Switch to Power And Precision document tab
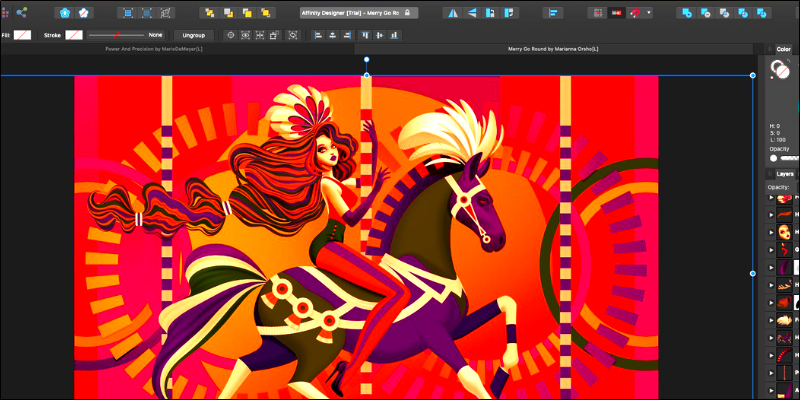Image resolution: width=800 pixels, height=400 pixels. 154,49
